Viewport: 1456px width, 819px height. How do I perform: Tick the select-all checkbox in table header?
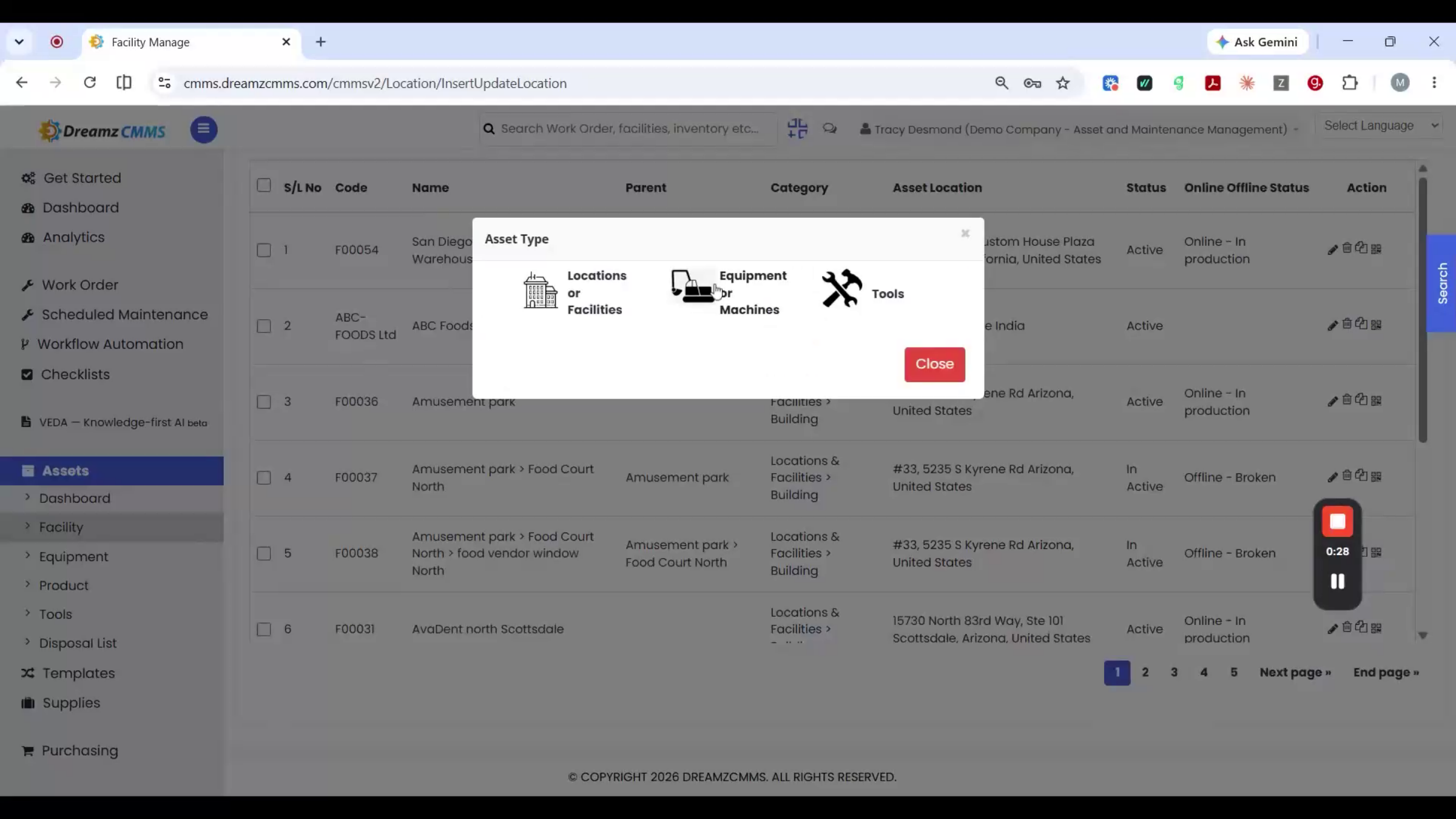(x=263, y=185)
